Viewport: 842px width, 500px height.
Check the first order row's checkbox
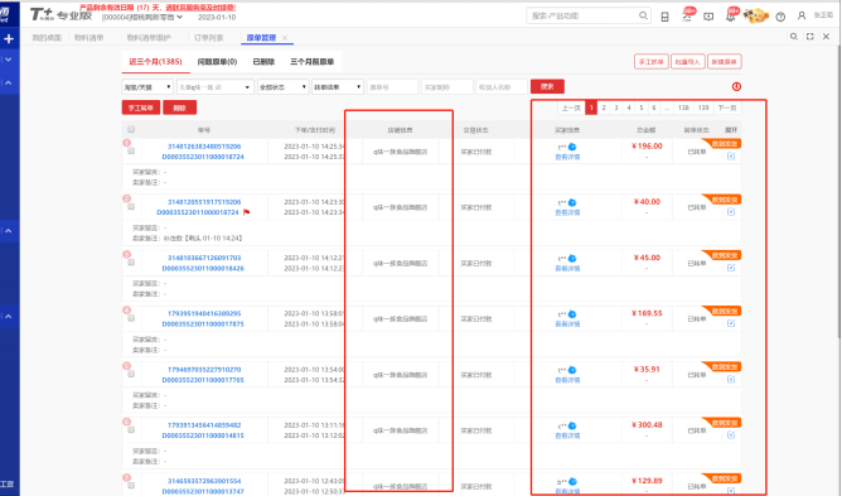point(131,152)
